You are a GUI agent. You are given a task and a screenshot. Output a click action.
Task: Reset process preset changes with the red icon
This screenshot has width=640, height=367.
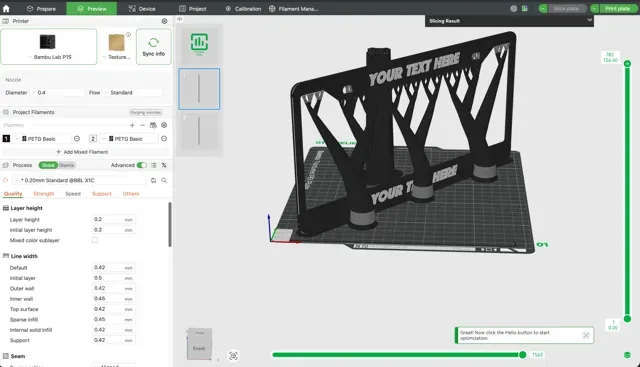6,180
